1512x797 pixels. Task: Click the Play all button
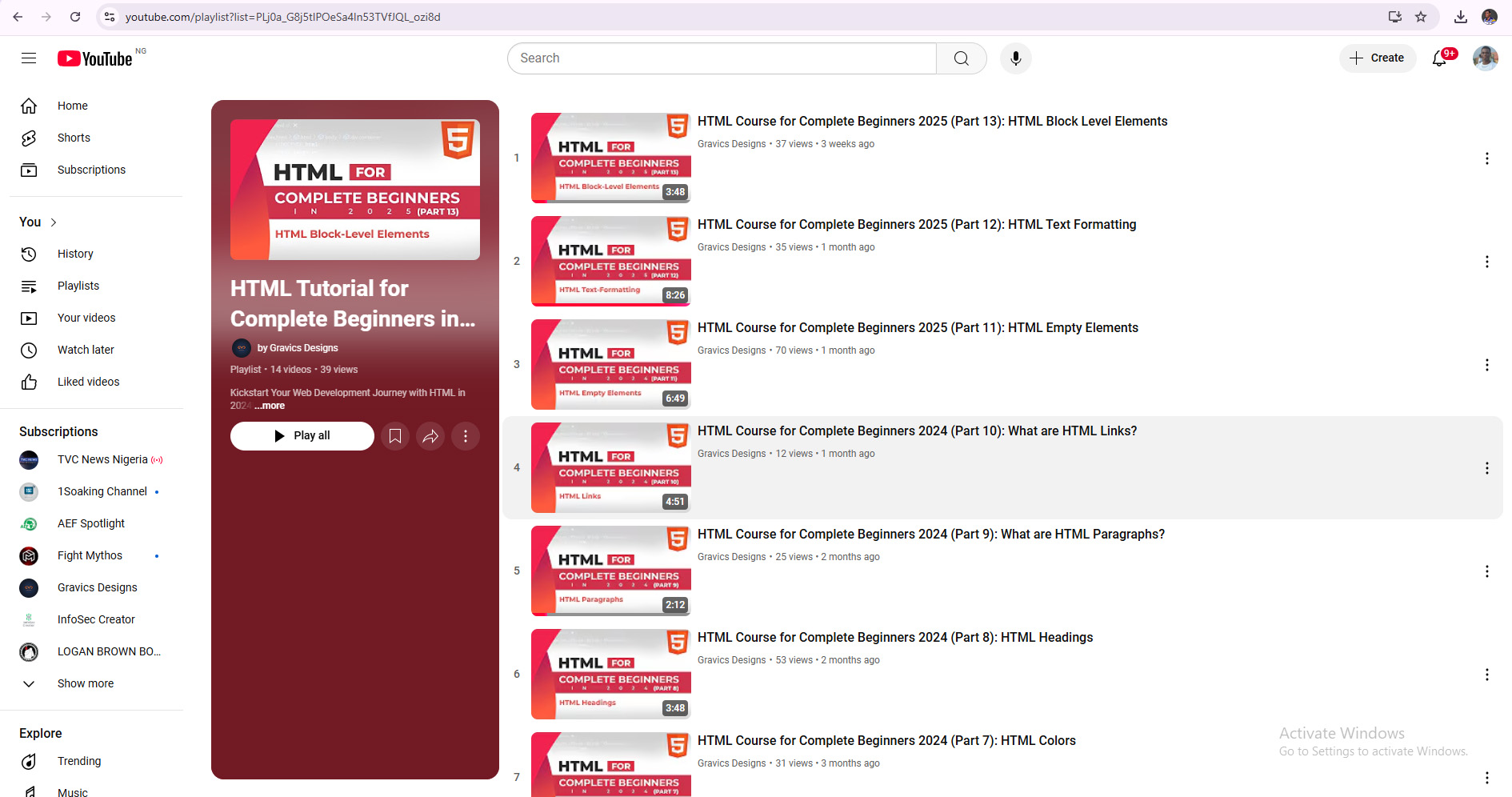[x=302, y=436]
